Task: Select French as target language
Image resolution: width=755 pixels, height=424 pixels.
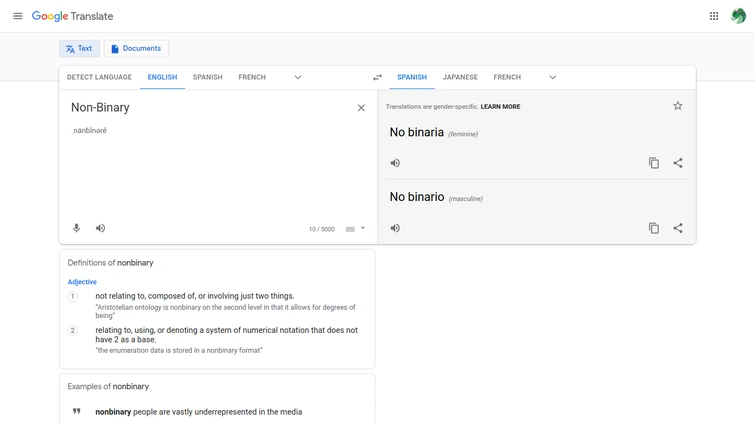Action: click(x=507, y=77)
